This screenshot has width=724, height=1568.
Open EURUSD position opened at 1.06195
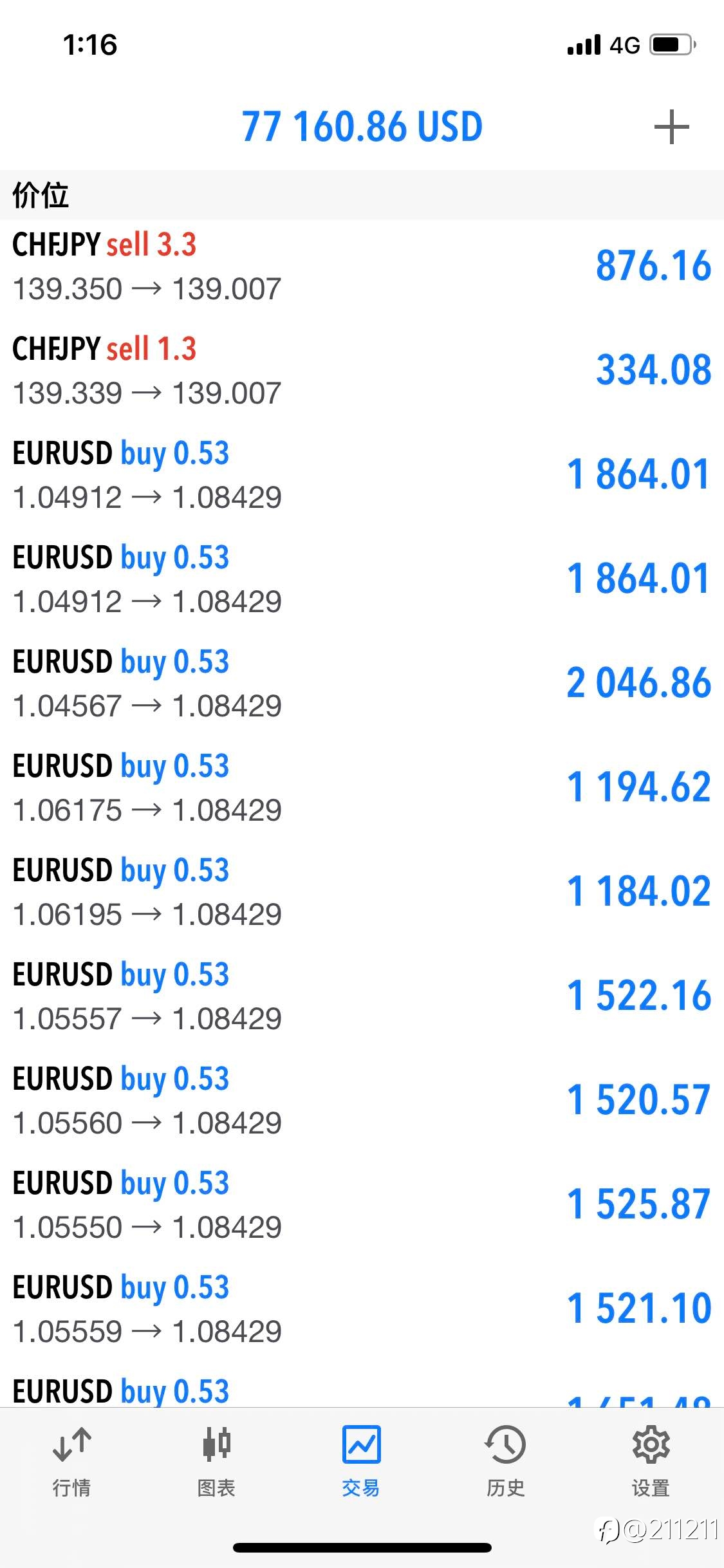click(x=362, y=891)
